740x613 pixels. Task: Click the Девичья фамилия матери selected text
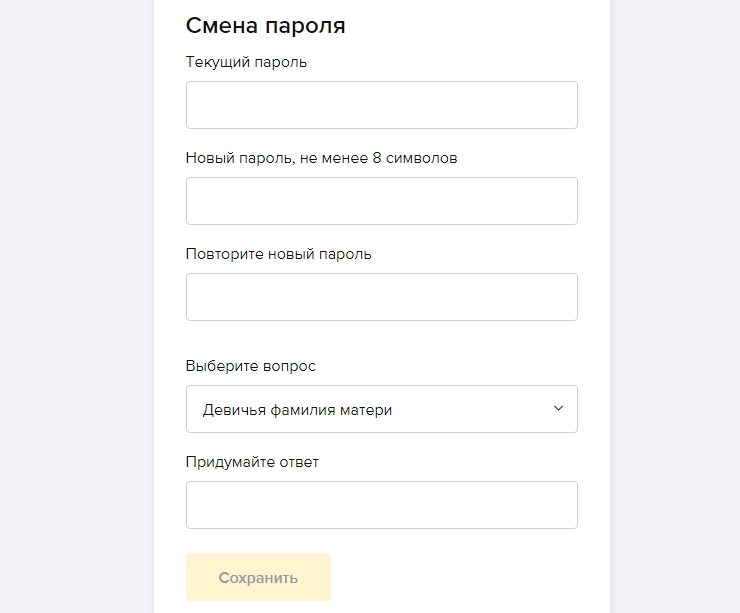point(297,409)
